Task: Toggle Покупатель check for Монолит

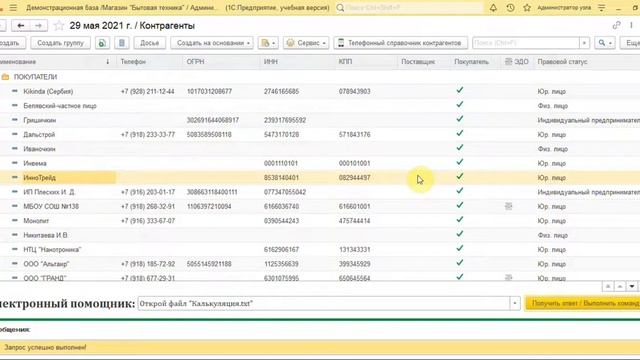Action: (x=460, y=220)
